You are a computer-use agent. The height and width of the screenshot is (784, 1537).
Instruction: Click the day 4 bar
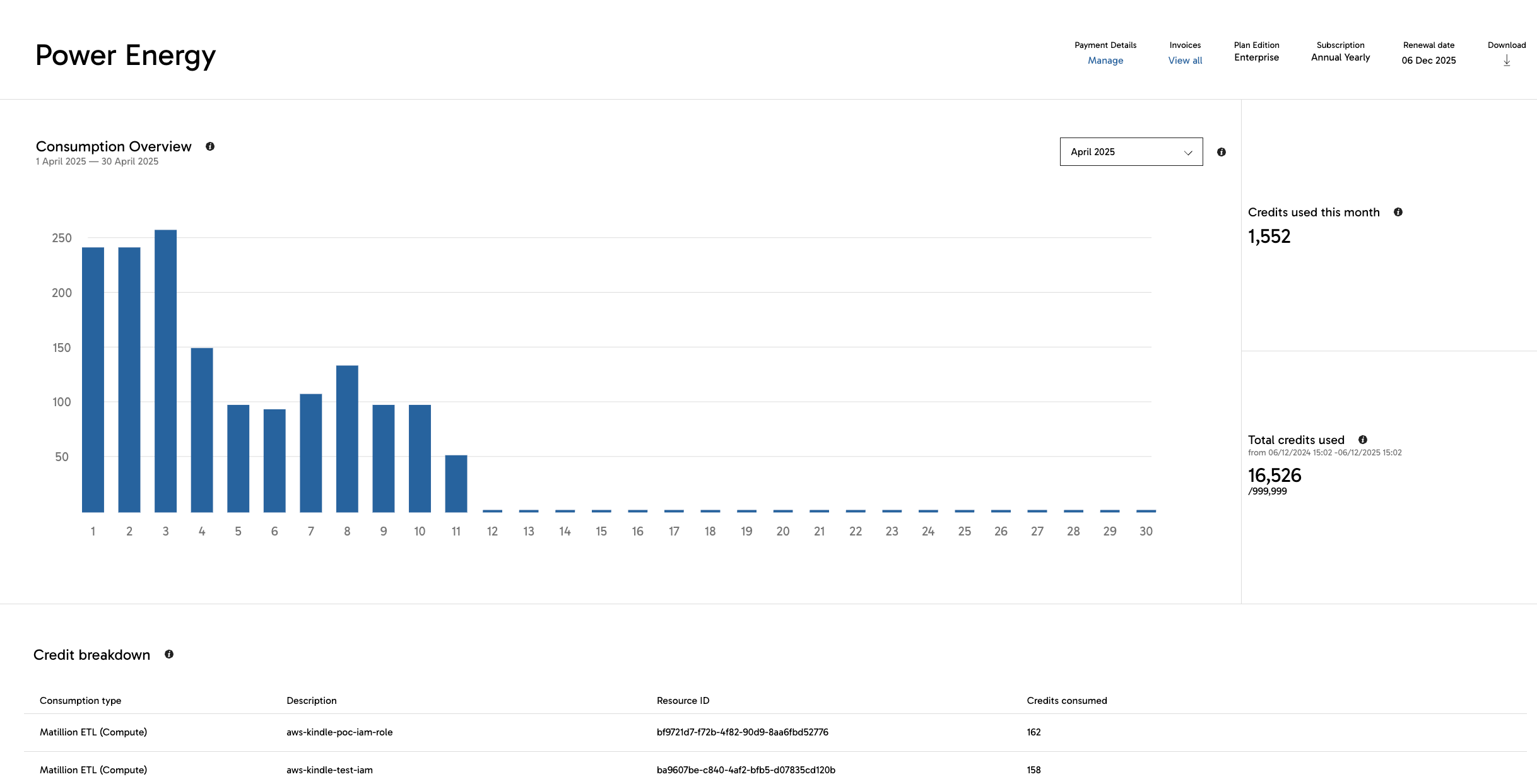pos(202,430)
